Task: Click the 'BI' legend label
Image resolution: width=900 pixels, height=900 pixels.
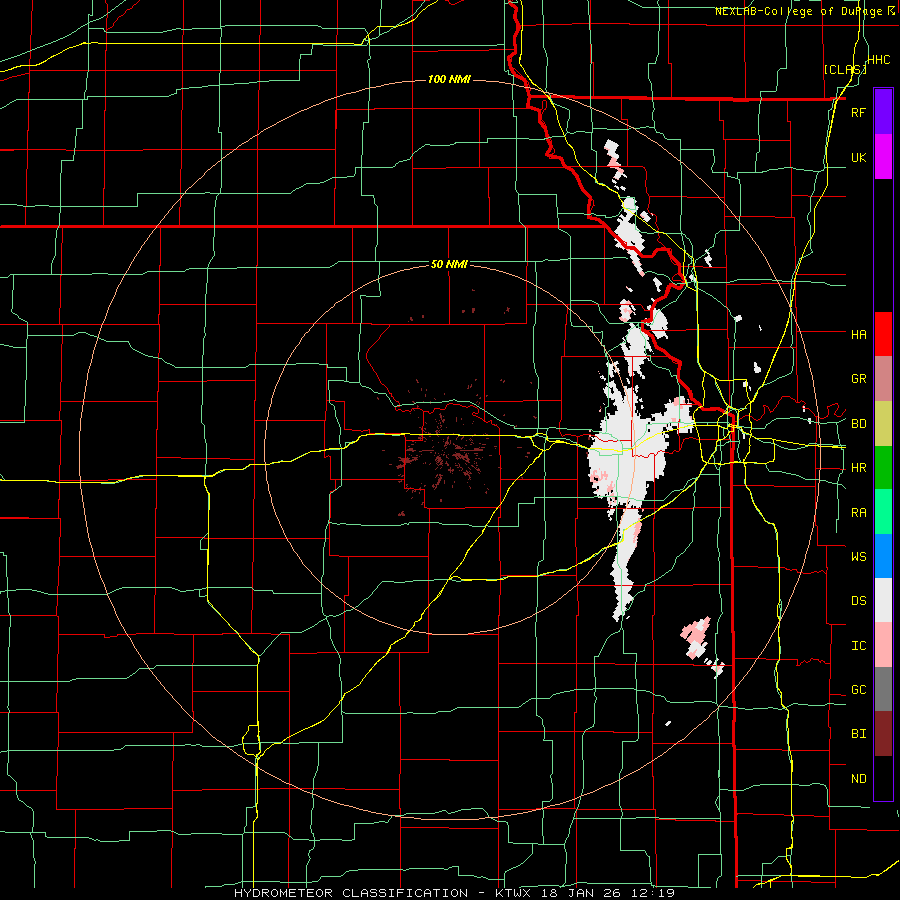Action: pos(858,734)
